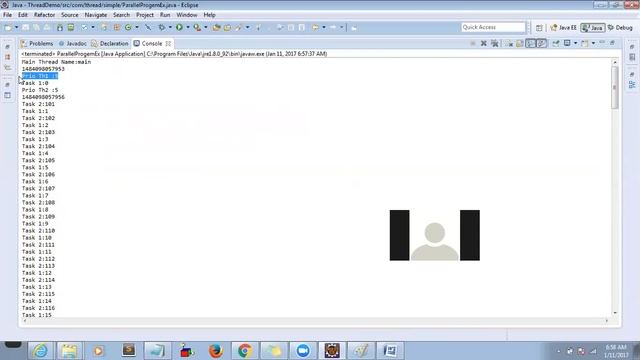The height and width of the screenshot is (360, 640).
Task: Click the Open Console icon
Action: tap(584, 43)
